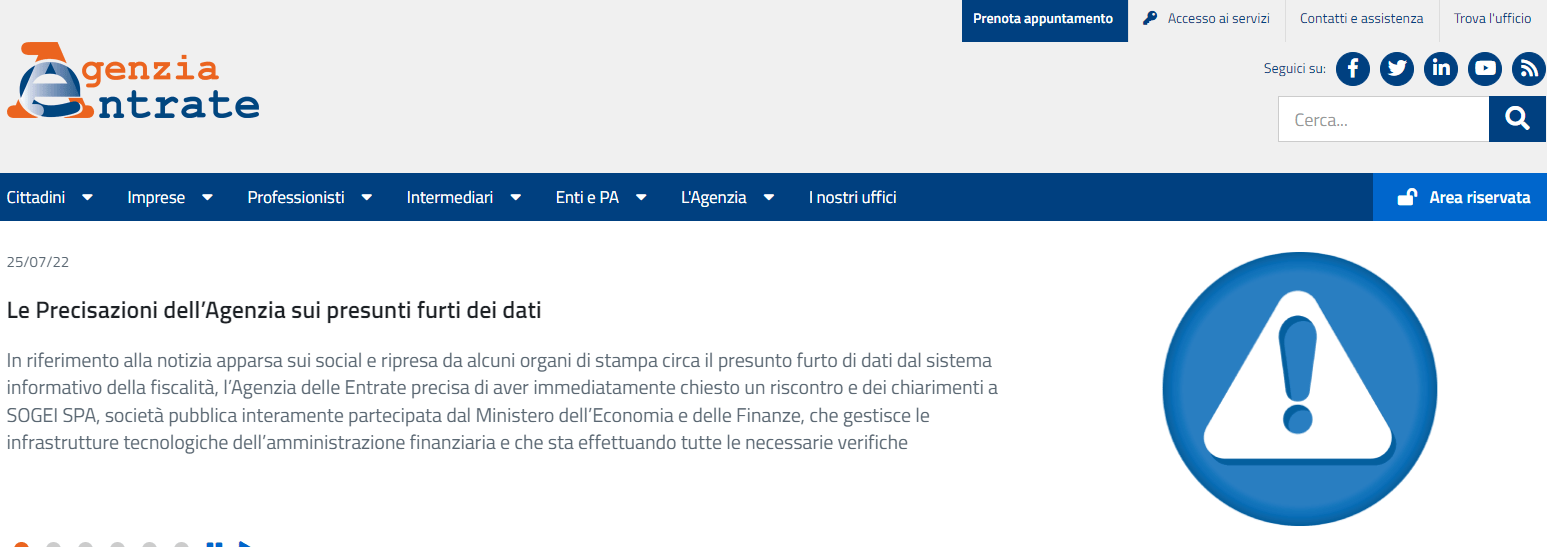Viewport: 1547px width, 547px height.
Task: Expand the Imprese dropdown menu
Action: (x=170, y=197)
